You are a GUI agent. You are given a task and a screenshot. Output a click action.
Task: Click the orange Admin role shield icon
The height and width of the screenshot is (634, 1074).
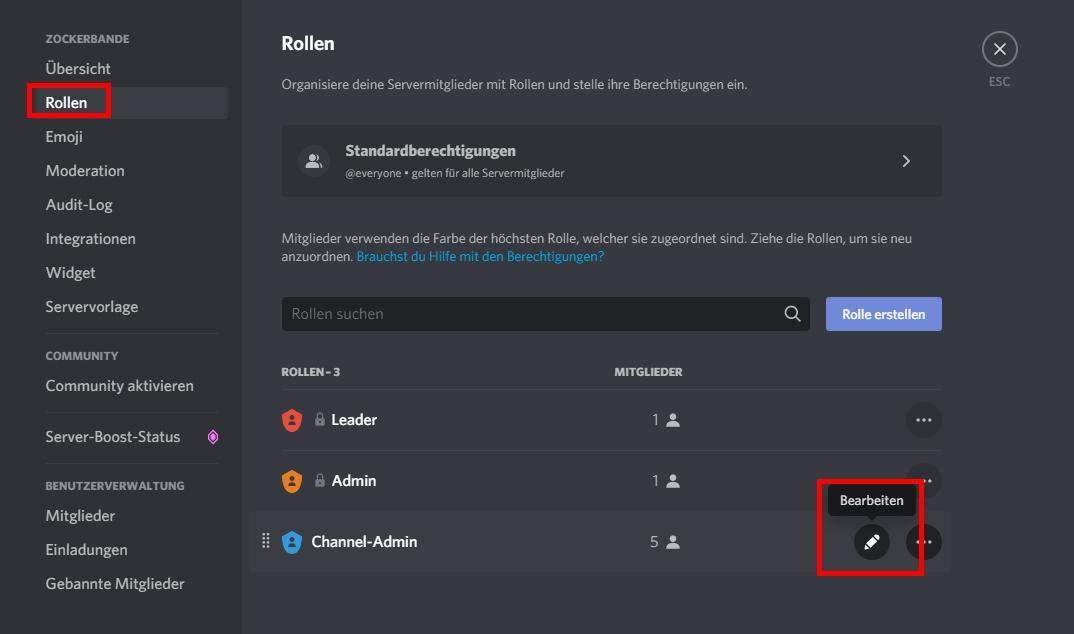click(x=292, y=480)
